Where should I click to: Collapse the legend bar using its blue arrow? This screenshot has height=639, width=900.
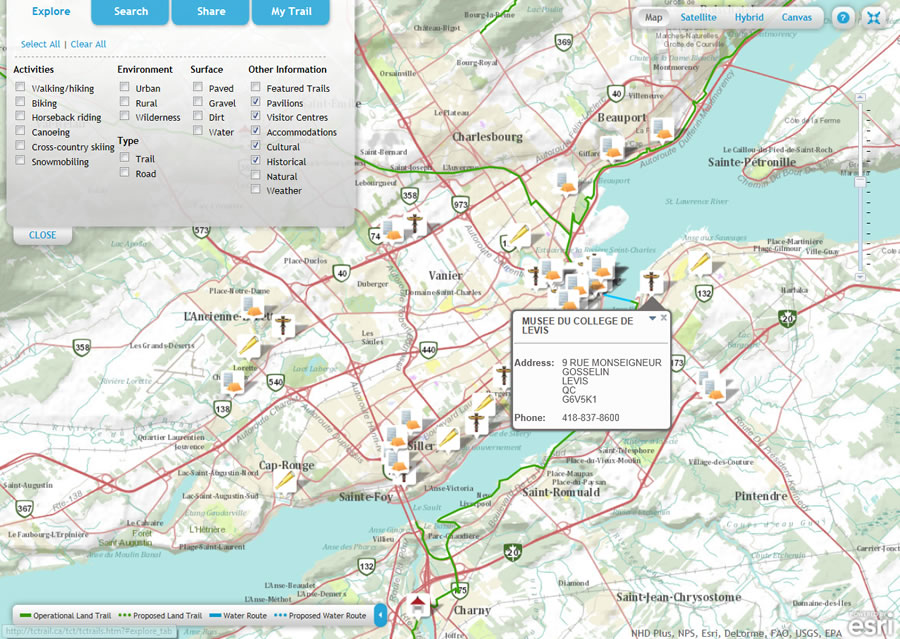(379, 615)
